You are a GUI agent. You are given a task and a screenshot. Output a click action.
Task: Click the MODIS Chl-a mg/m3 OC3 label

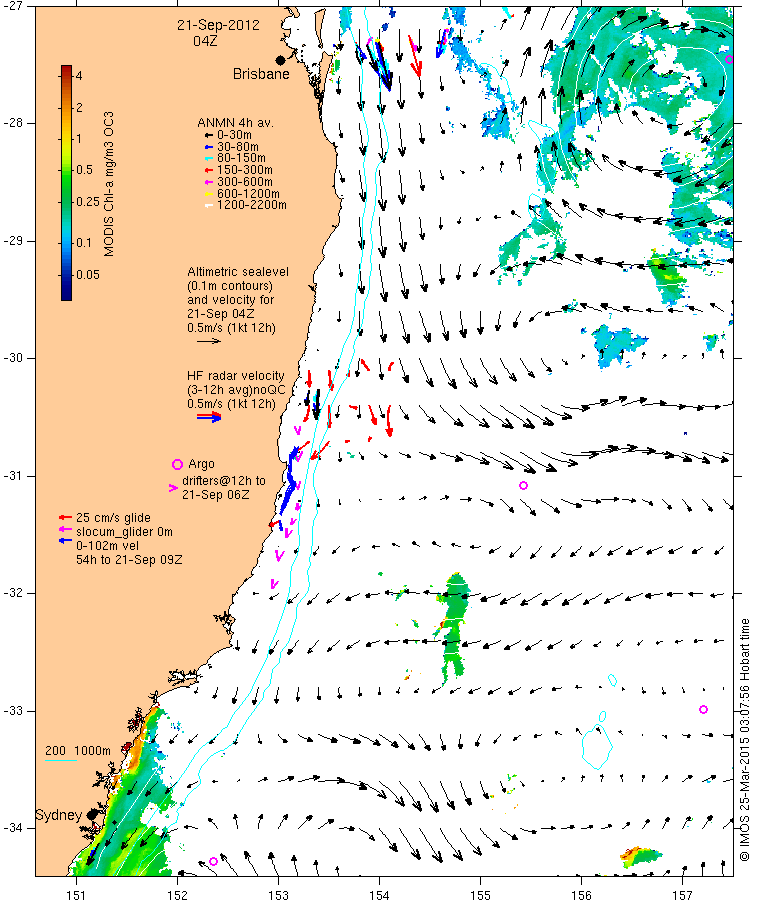109,184
